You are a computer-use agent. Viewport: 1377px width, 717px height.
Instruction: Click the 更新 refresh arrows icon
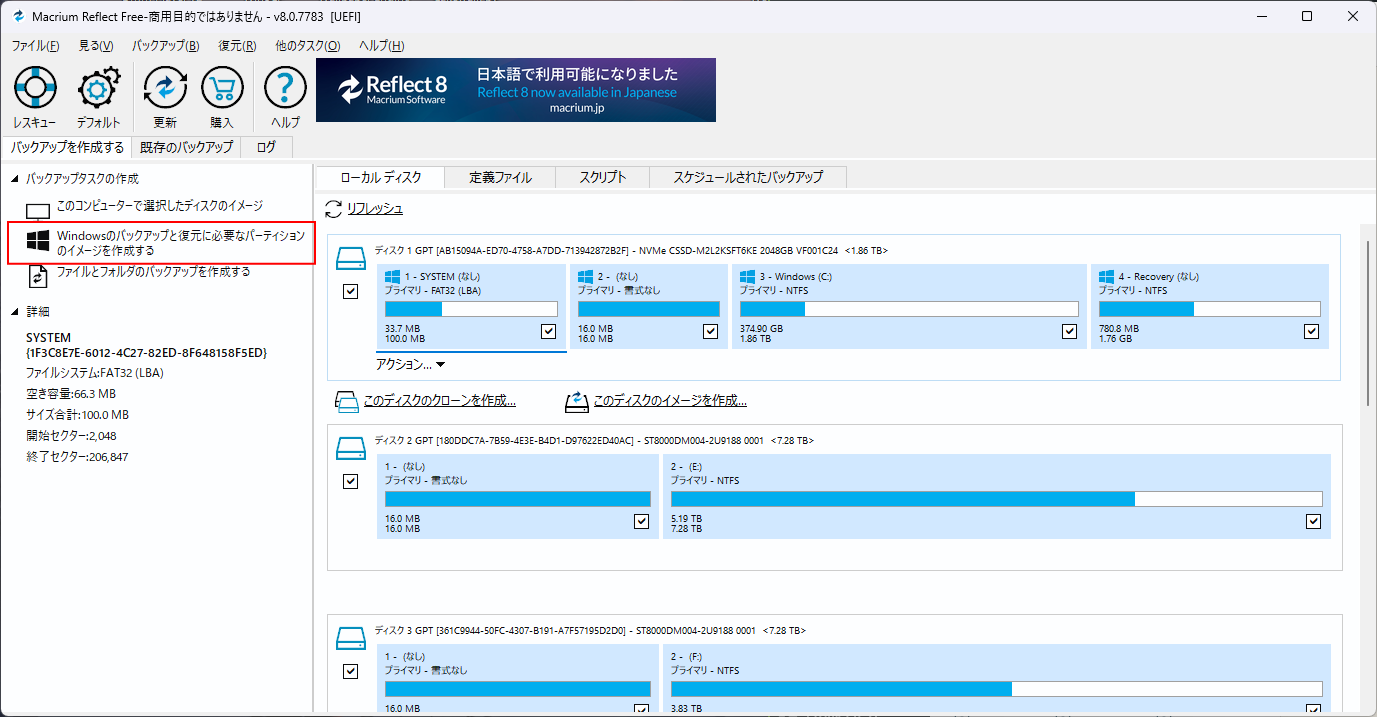coord(165,89)
